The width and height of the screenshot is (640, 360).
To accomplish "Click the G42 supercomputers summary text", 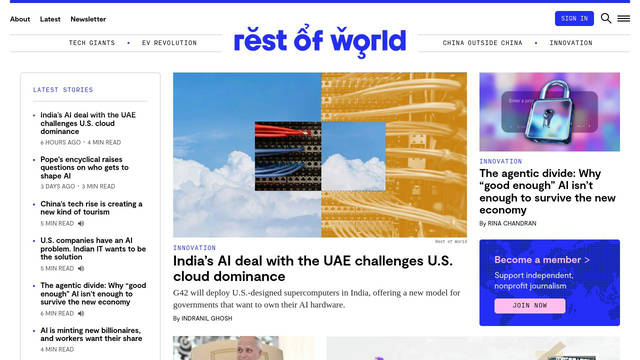I will click(x=316, y=299).
